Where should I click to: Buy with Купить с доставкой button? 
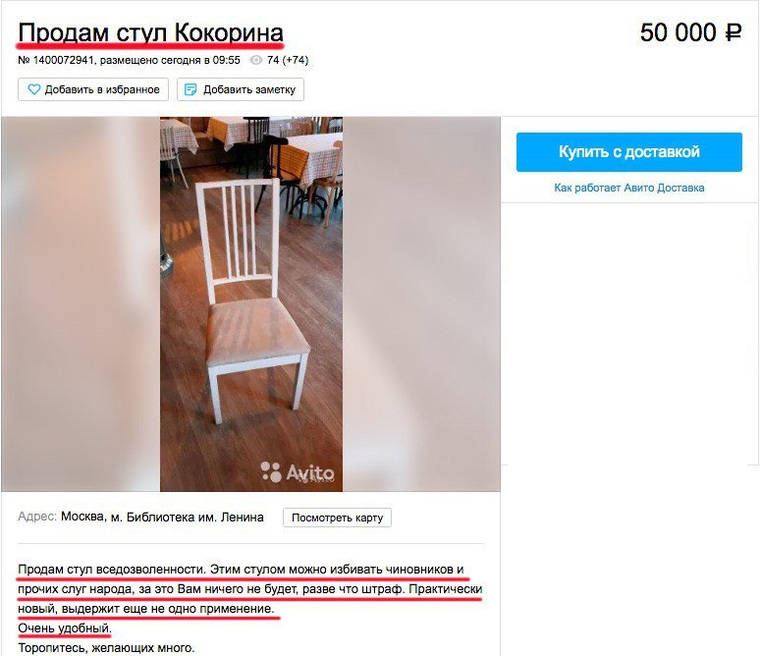pos(629,152)
